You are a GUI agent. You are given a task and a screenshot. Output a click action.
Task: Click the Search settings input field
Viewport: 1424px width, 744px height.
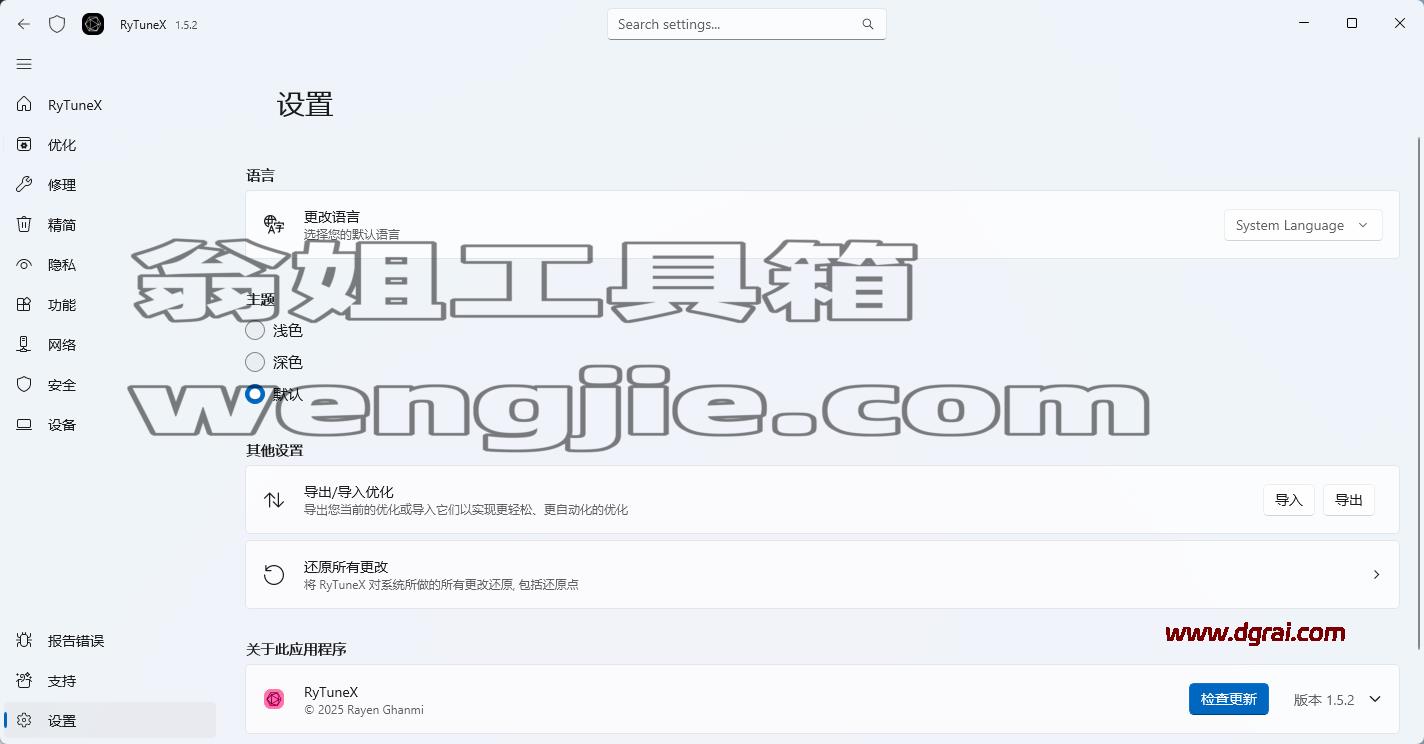747,24
